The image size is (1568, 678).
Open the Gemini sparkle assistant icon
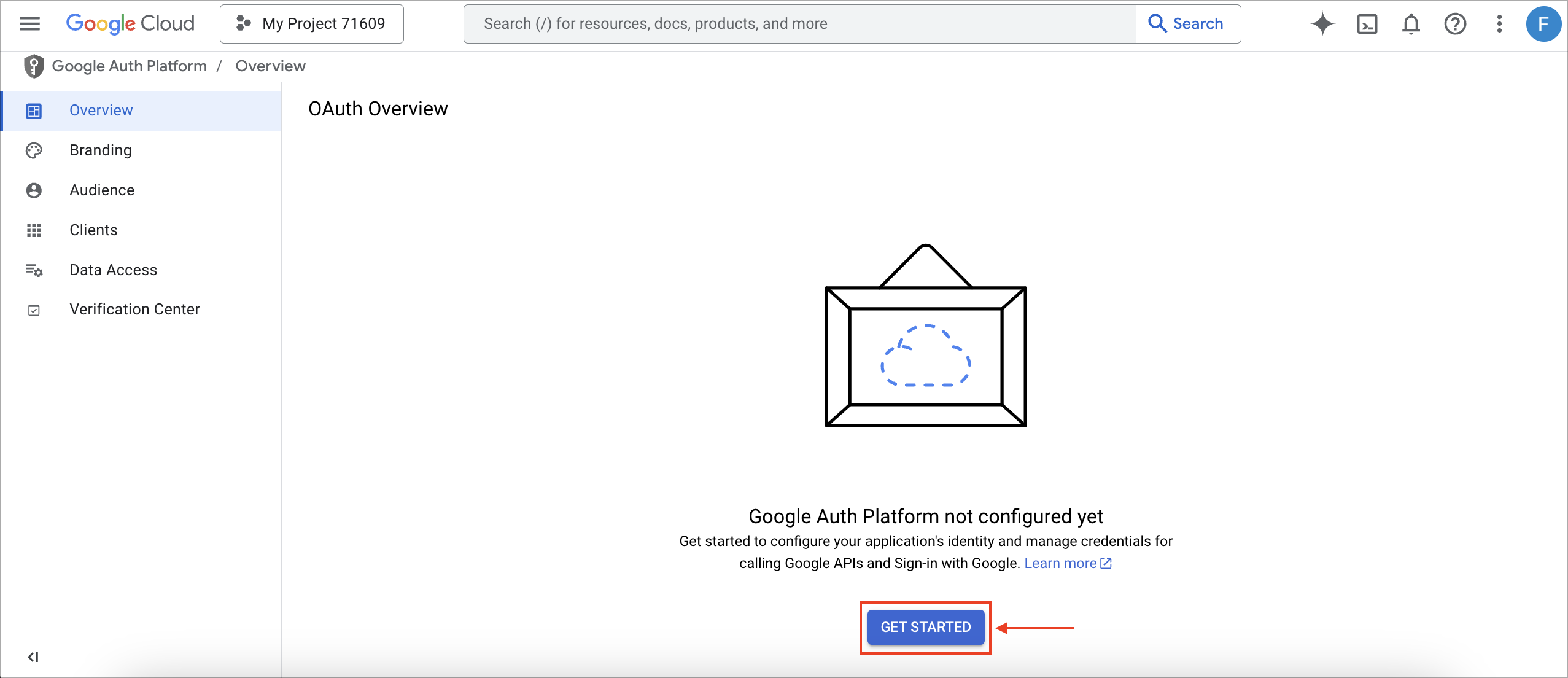pyautogui.click(x=1323, y=24)
